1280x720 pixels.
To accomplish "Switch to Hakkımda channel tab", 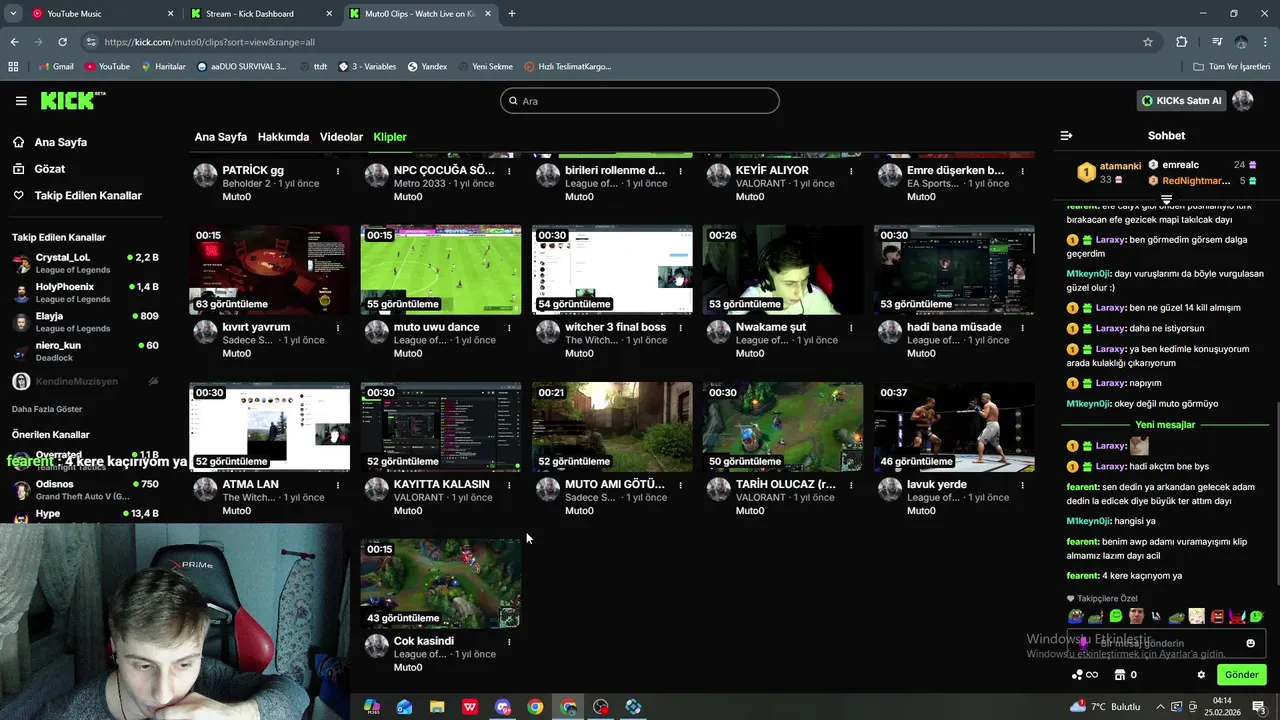I will (x=283, y=137).
